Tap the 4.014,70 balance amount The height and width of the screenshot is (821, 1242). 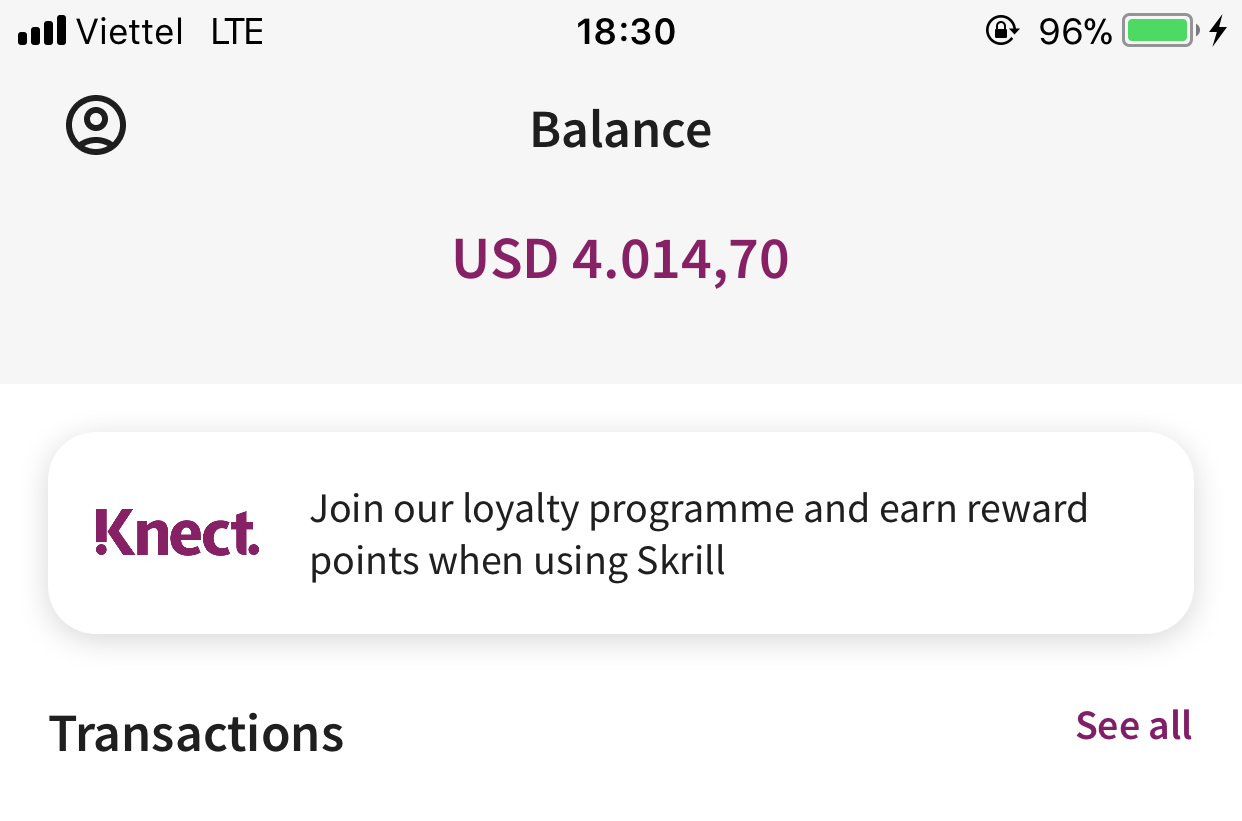pyautogui.click(x=680, y=259)
